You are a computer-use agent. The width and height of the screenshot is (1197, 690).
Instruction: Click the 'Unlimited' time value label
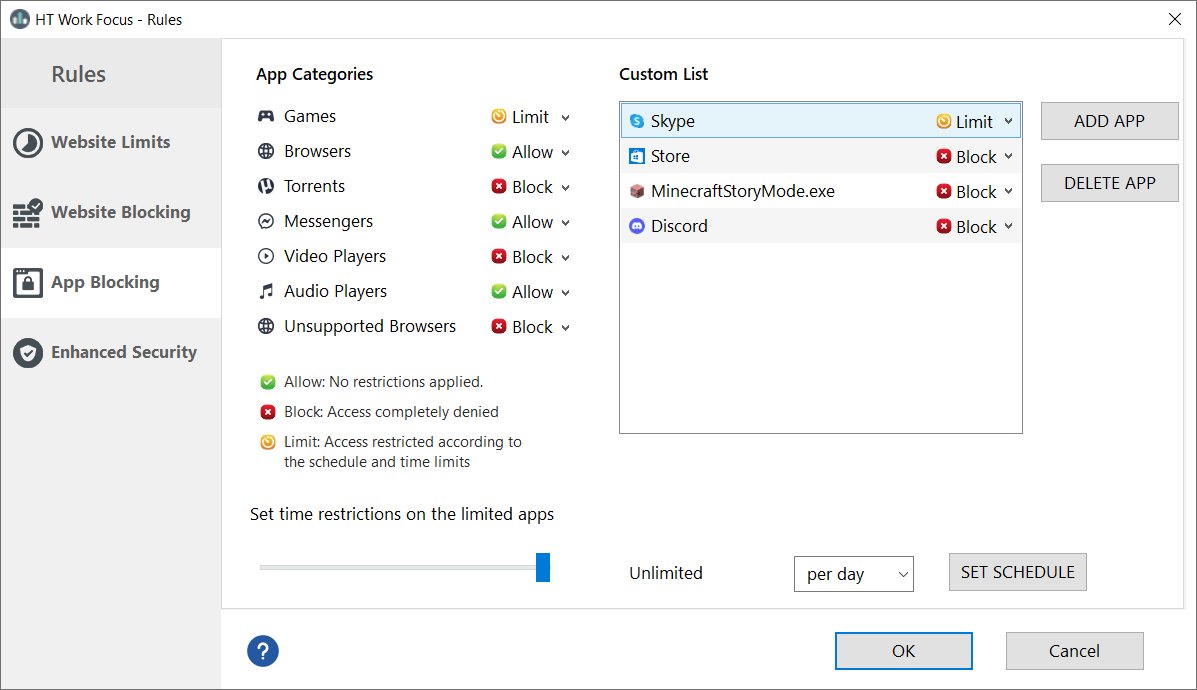[666, 573]
